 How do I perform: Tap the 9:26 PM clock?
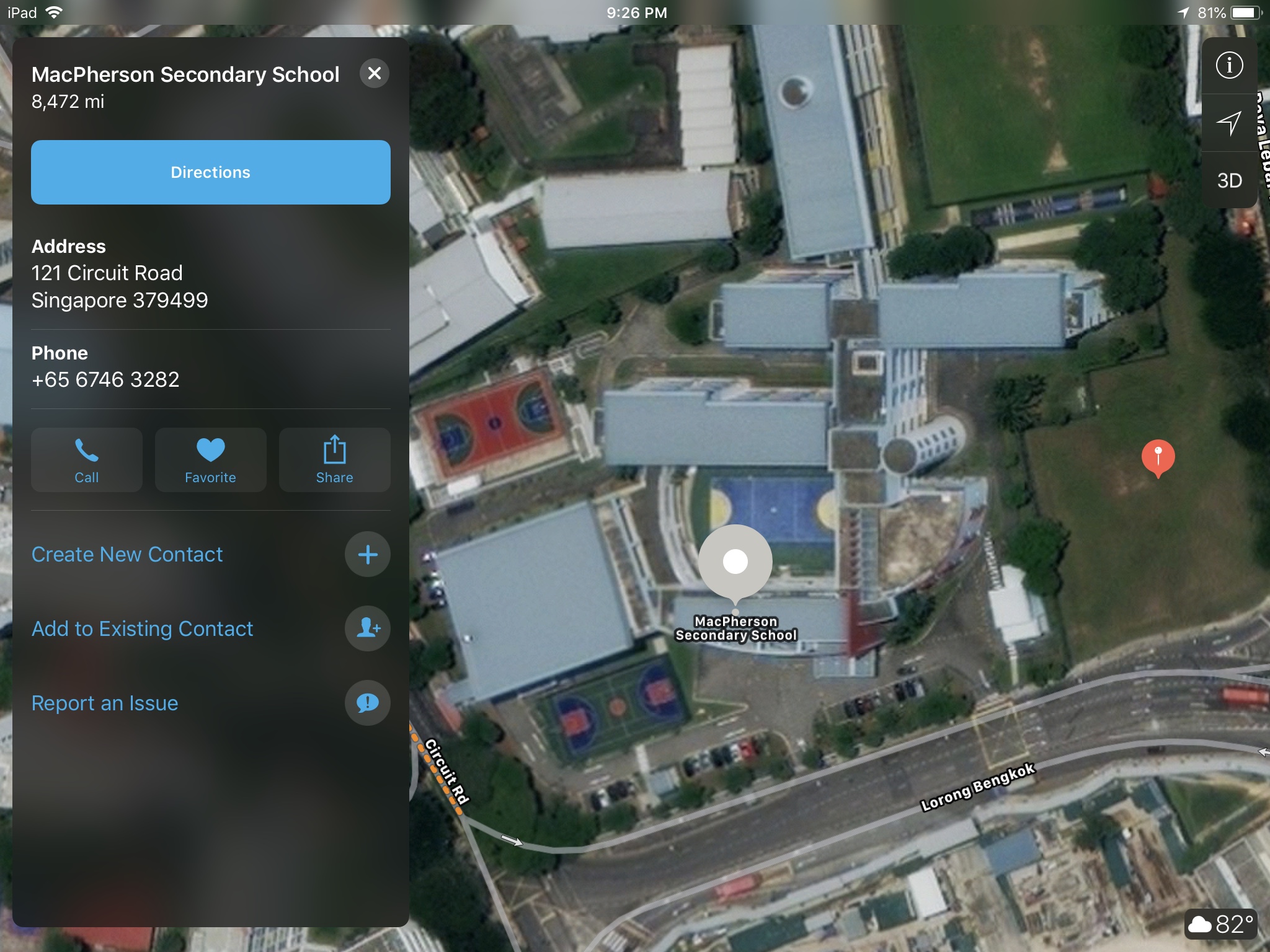[x=637, y=12]
